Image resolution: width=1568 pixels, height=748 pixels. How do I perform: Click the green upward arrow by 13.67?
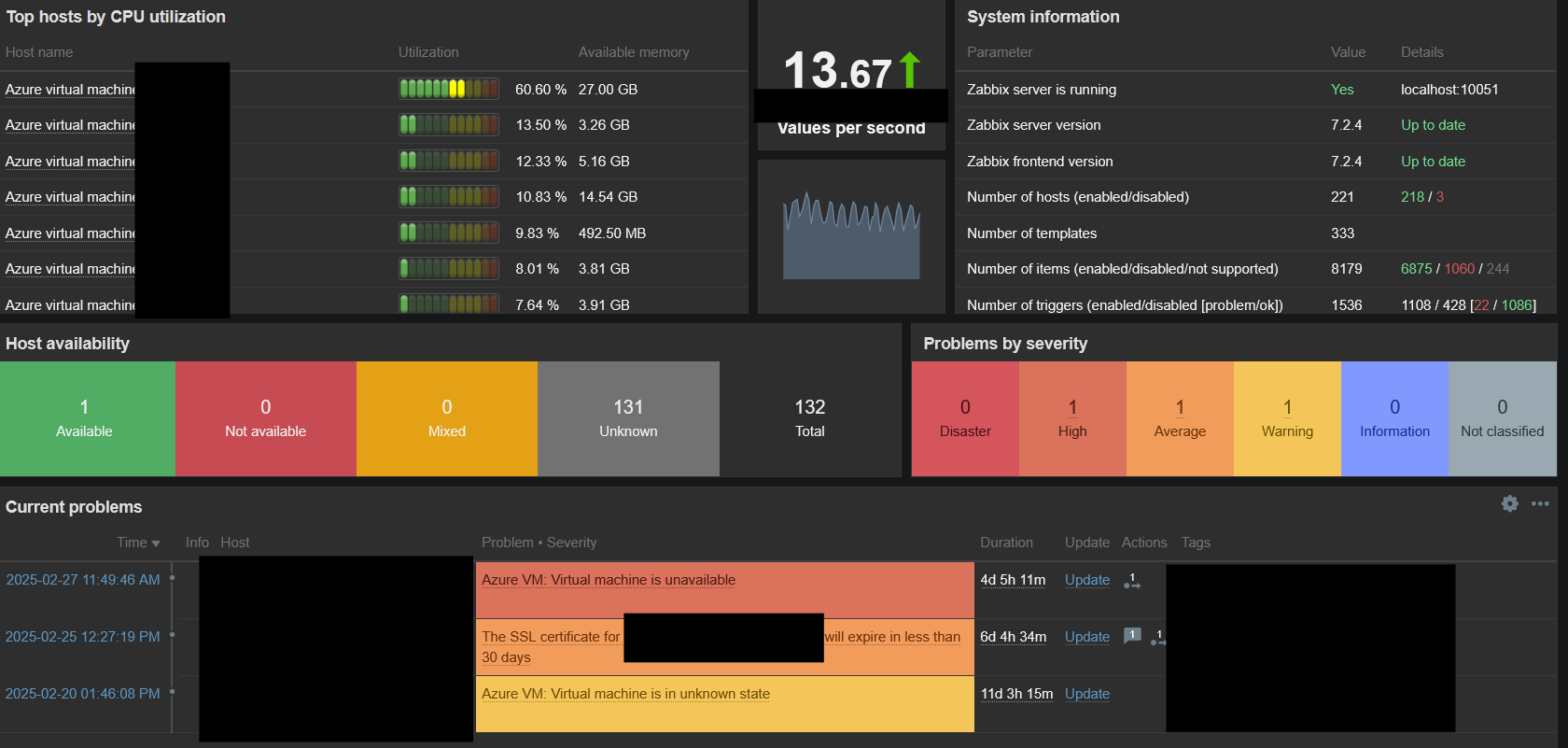point(910,71)
